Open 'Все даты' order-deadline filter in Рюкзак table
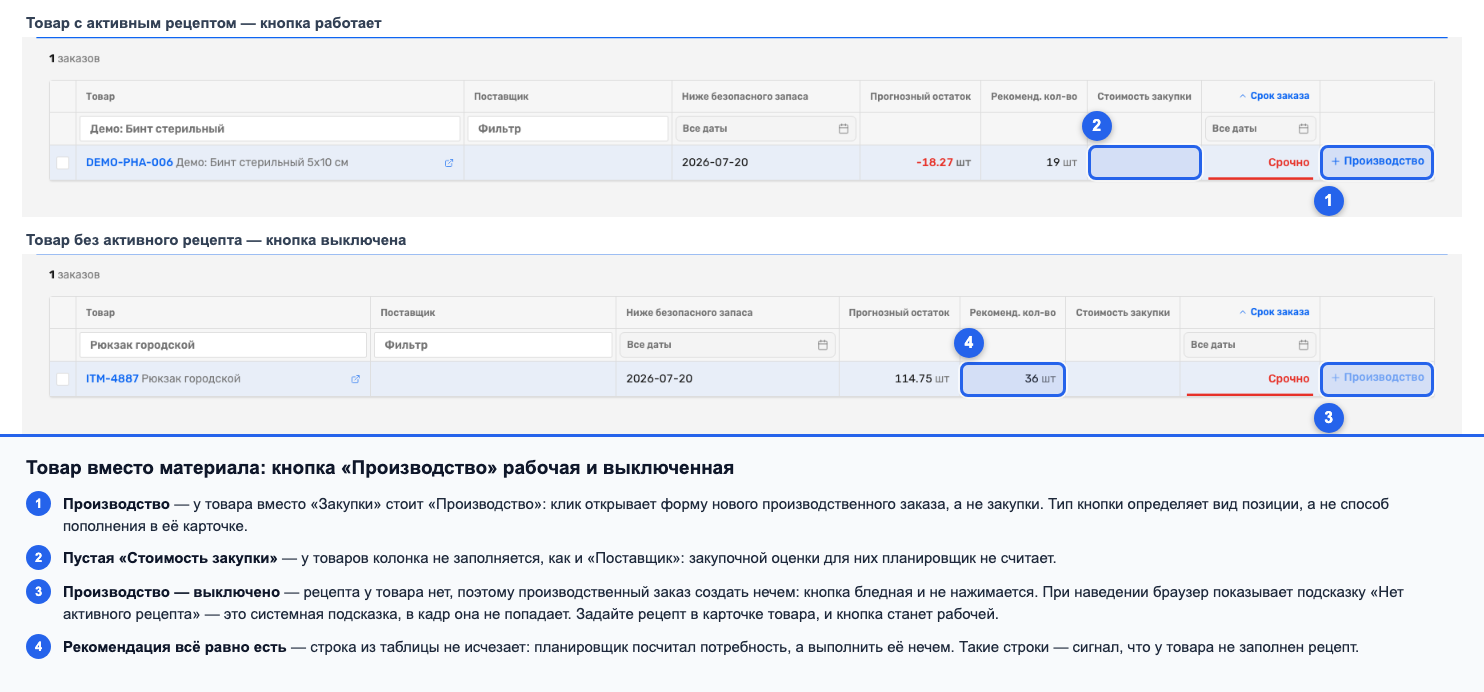This screenshot has height=692, width=1484. (x=1250, y=345)
